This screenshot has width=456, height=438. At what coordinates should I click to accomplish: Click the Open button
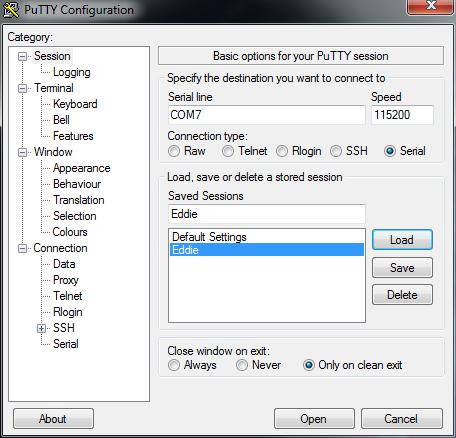pyautogui.click(x=314, y=419)
